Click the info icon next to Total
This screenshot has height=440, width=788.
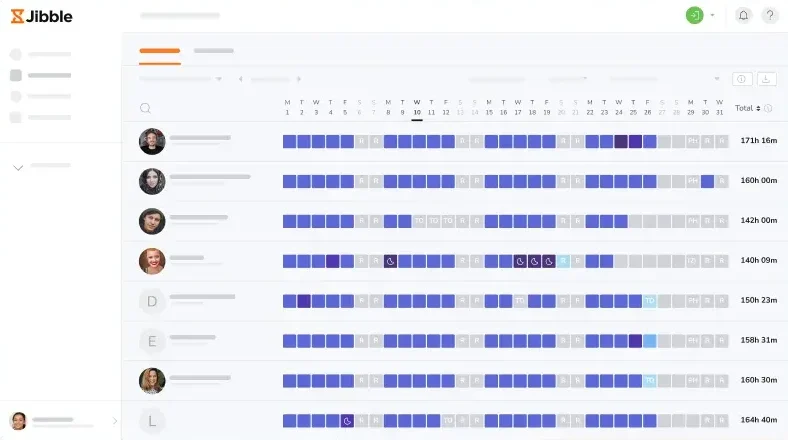click(x=769, y=108)
